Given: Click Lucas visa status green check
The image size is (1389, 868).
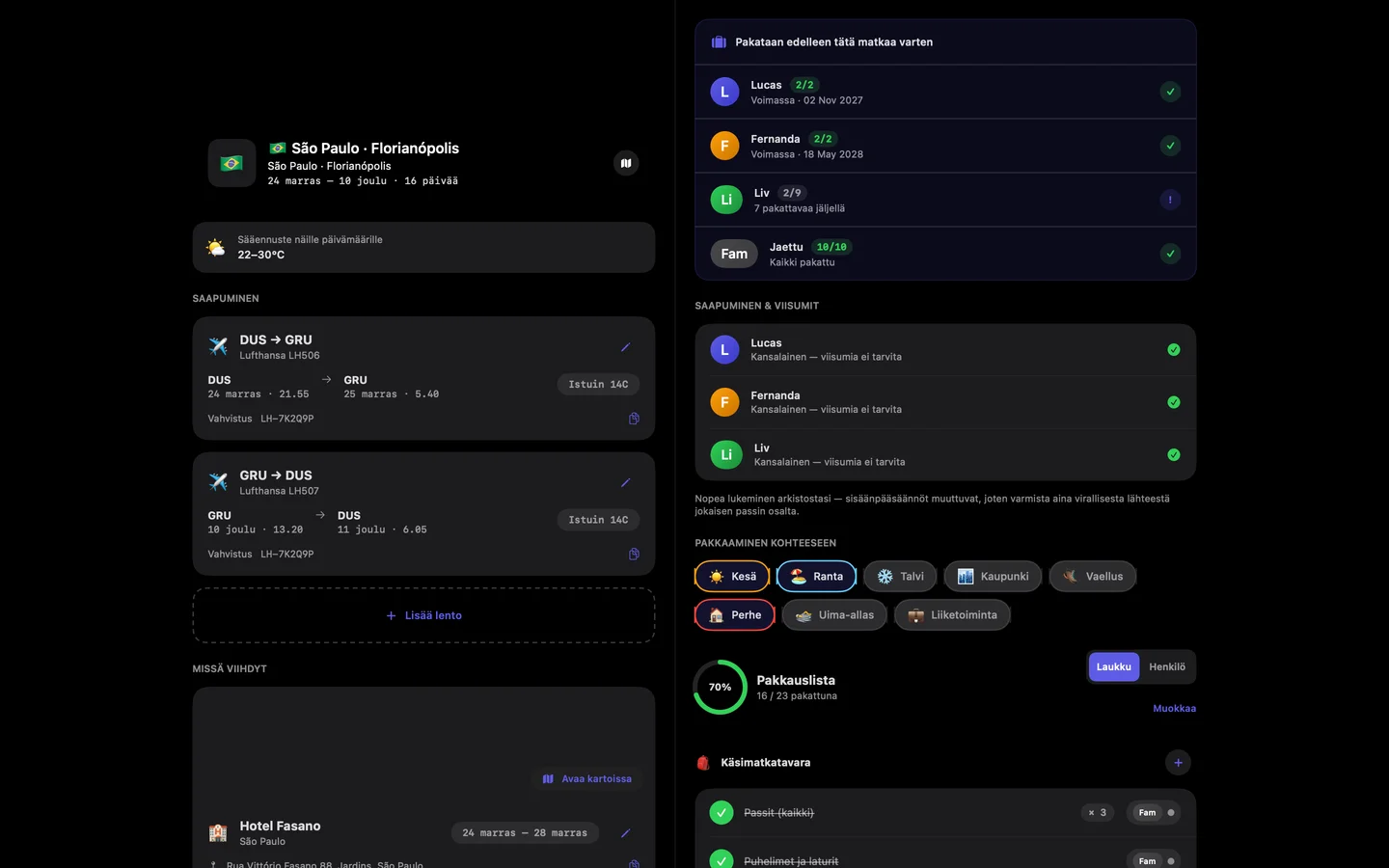Looking at the screenshot, I should pyautogui.click(x=1174, y=350).
